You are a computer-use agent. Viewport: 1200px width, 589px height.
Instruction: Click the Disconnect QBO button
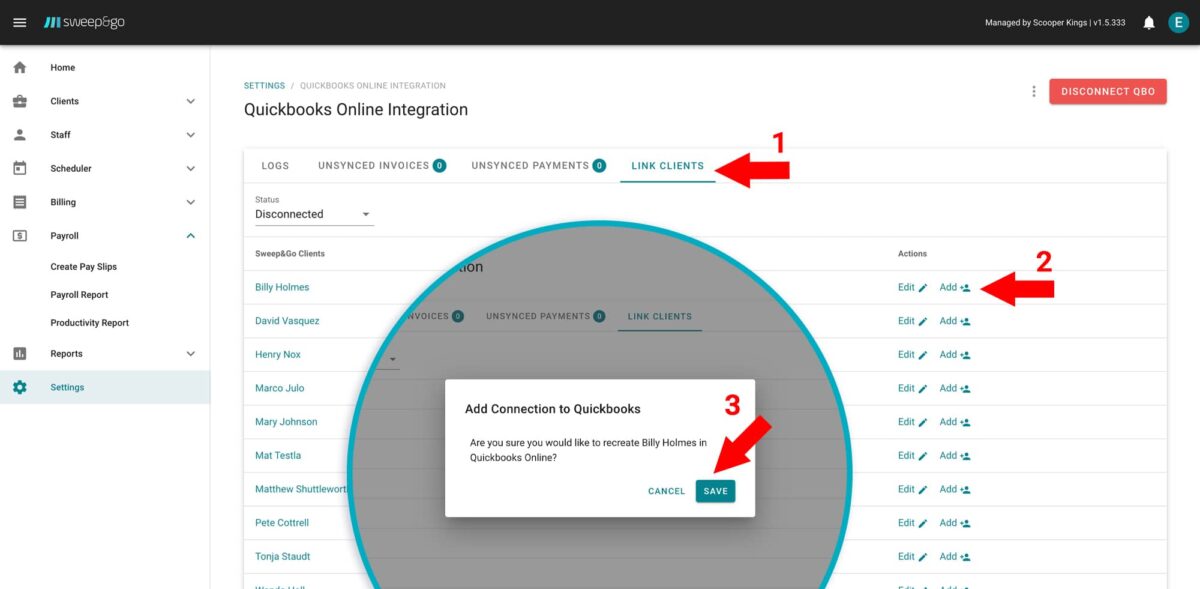click(x=1107, y=90)
